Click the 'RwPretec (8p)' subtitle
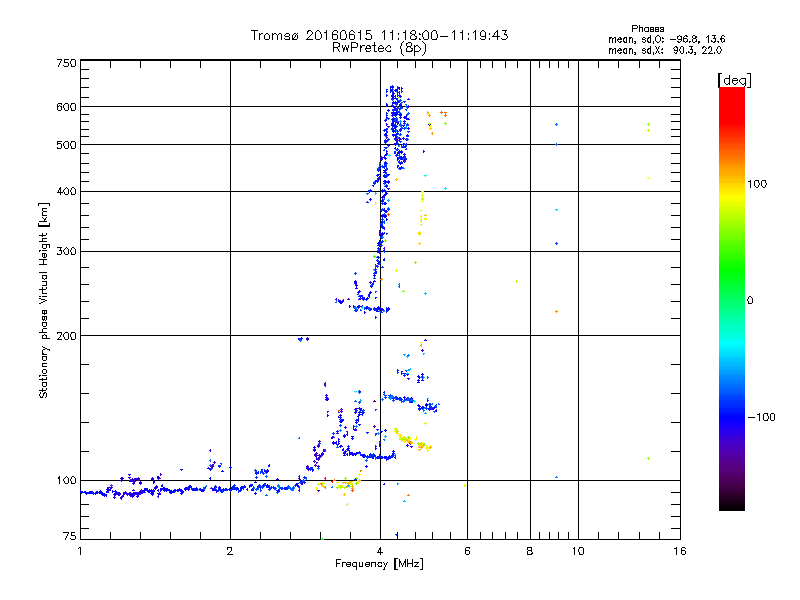800x600 pixels. pyautogui.click(x=379, y=48)
